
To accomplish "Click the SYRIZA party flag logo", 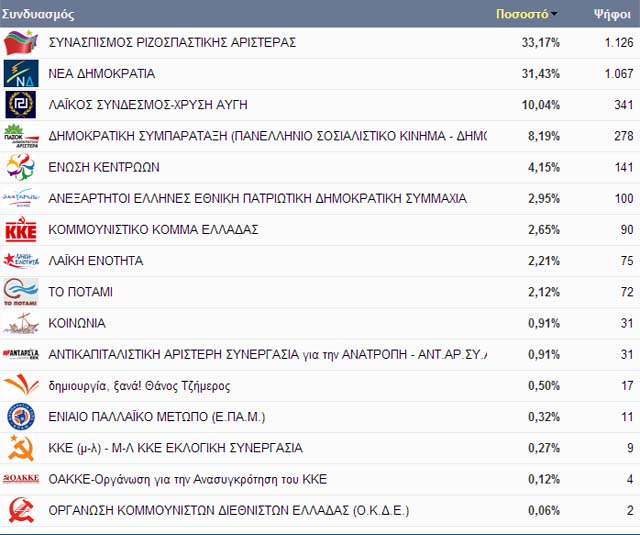I will [21, 42].
